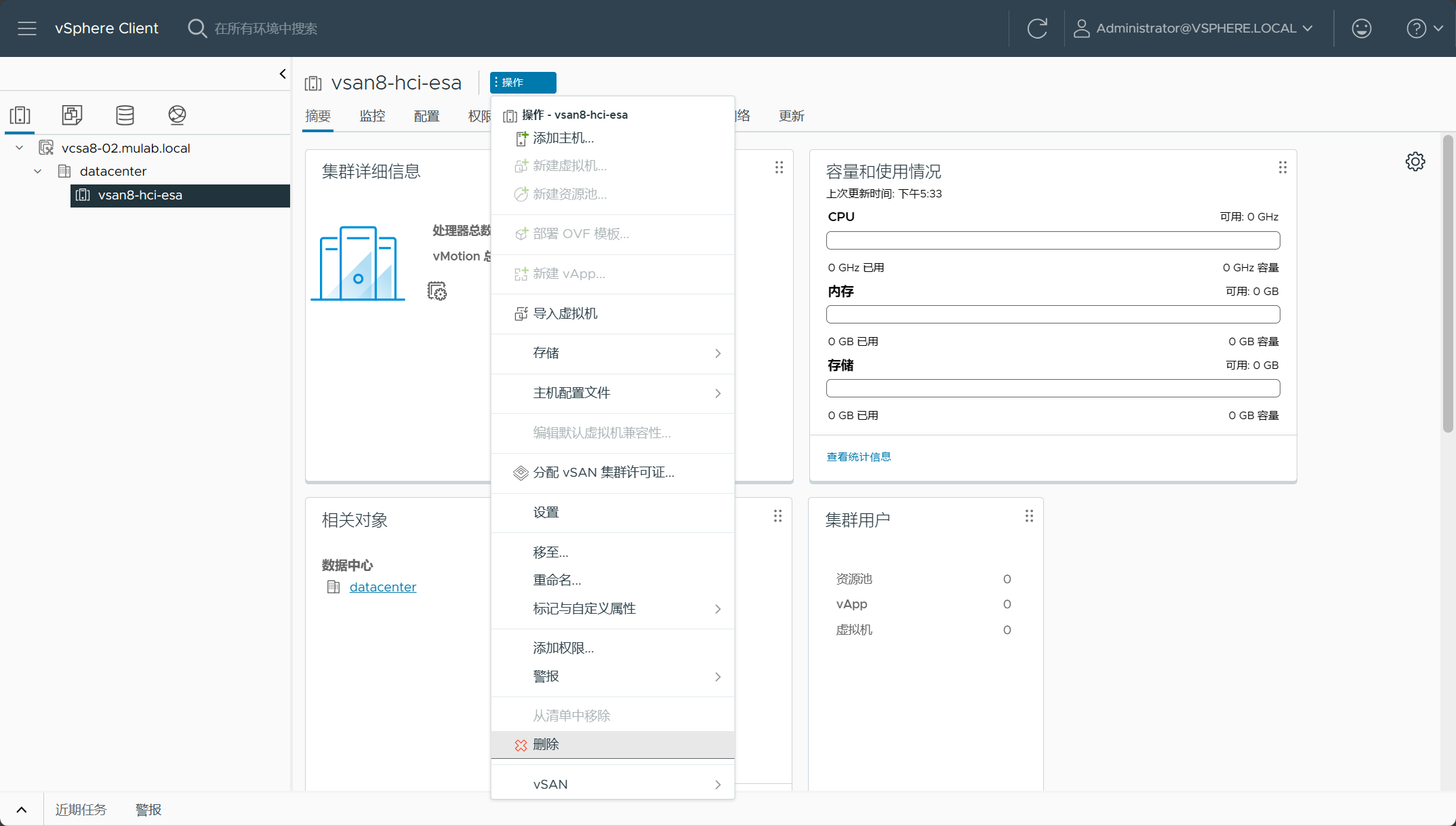The image size is (1456, 826).
Task: Expand the 存储 submenu
Action: click(613, 353)
